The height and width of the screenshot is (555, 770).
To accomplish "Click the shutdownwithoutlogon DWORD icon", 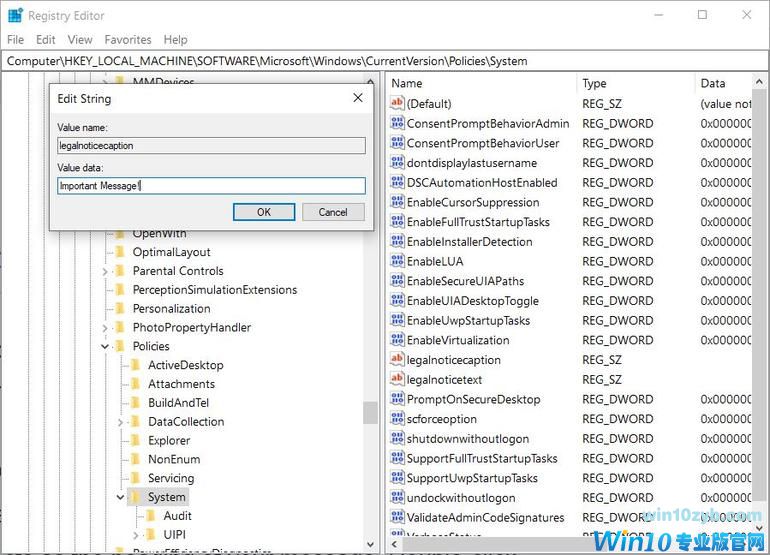I will (x=397, y=438).
